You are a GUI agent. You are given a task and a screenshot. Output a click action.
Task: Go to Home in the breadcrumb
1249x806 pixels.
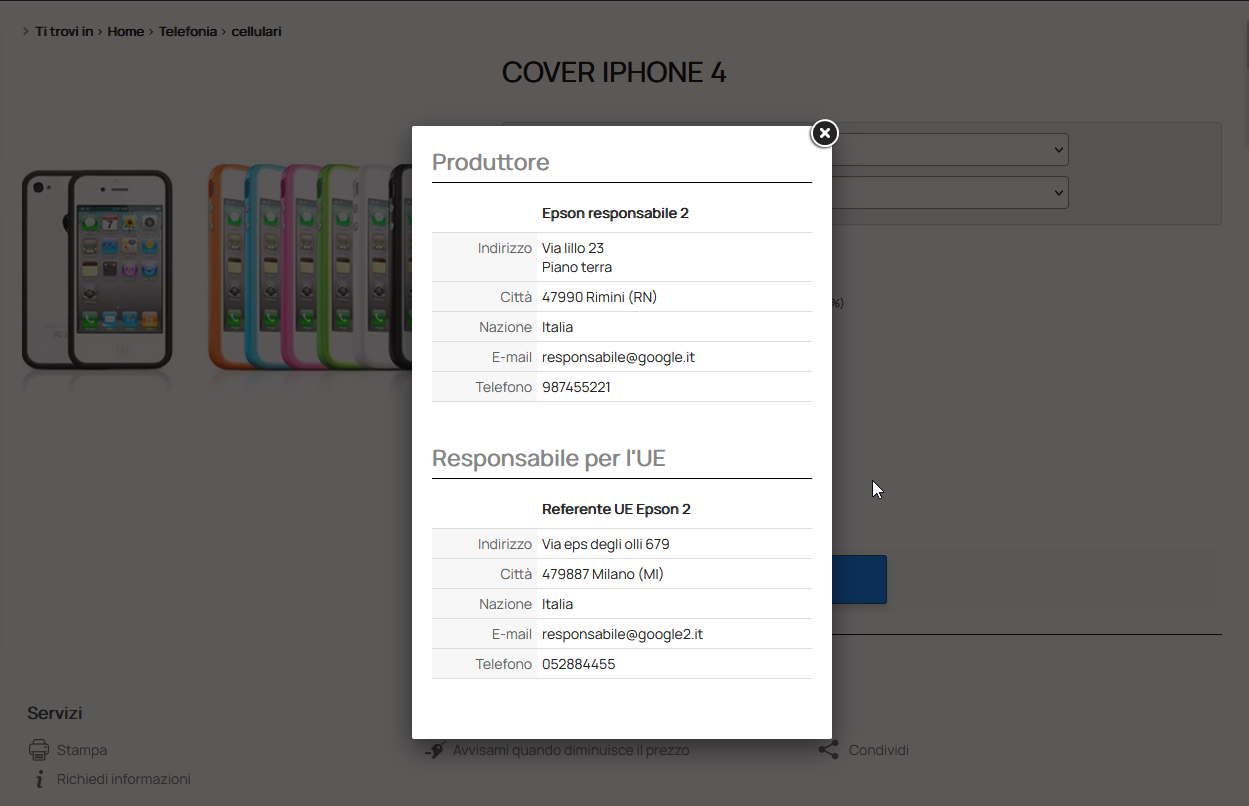point(126,32)
